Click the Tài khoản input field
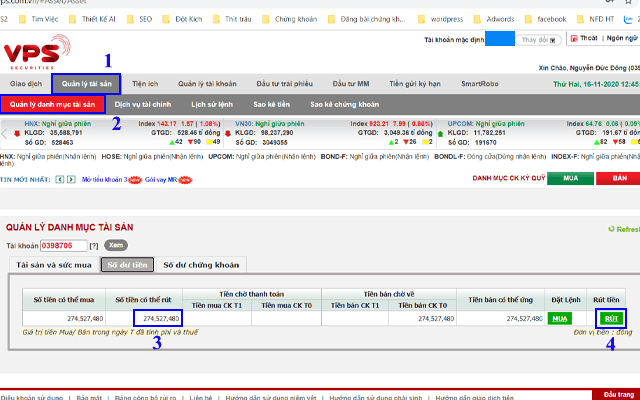The width and height of the screenshot is (640, 400). coord(64,246)
